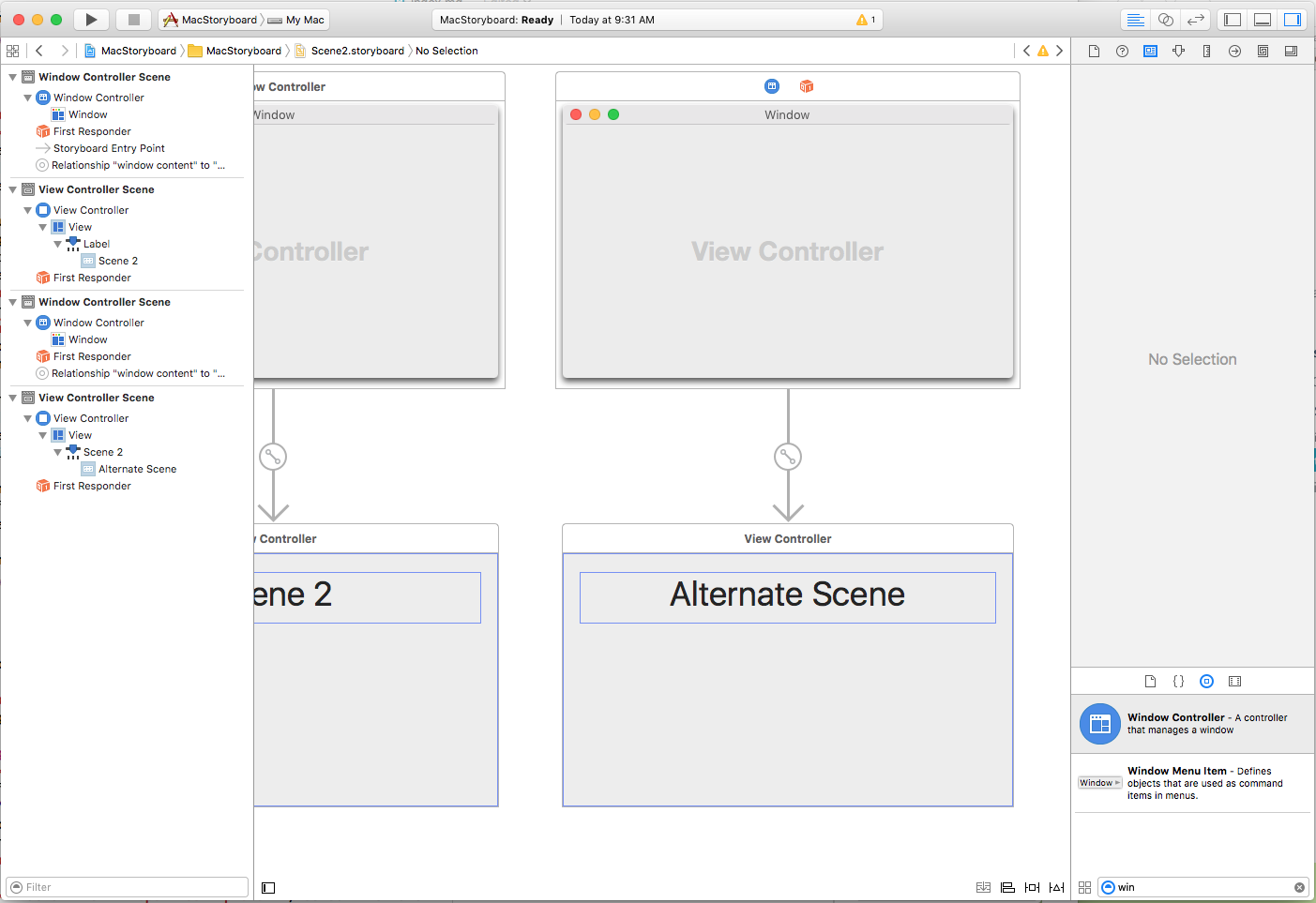
Task: Open Resolve Auto Layout Issues icon
Action: [x=1056, y=887]
